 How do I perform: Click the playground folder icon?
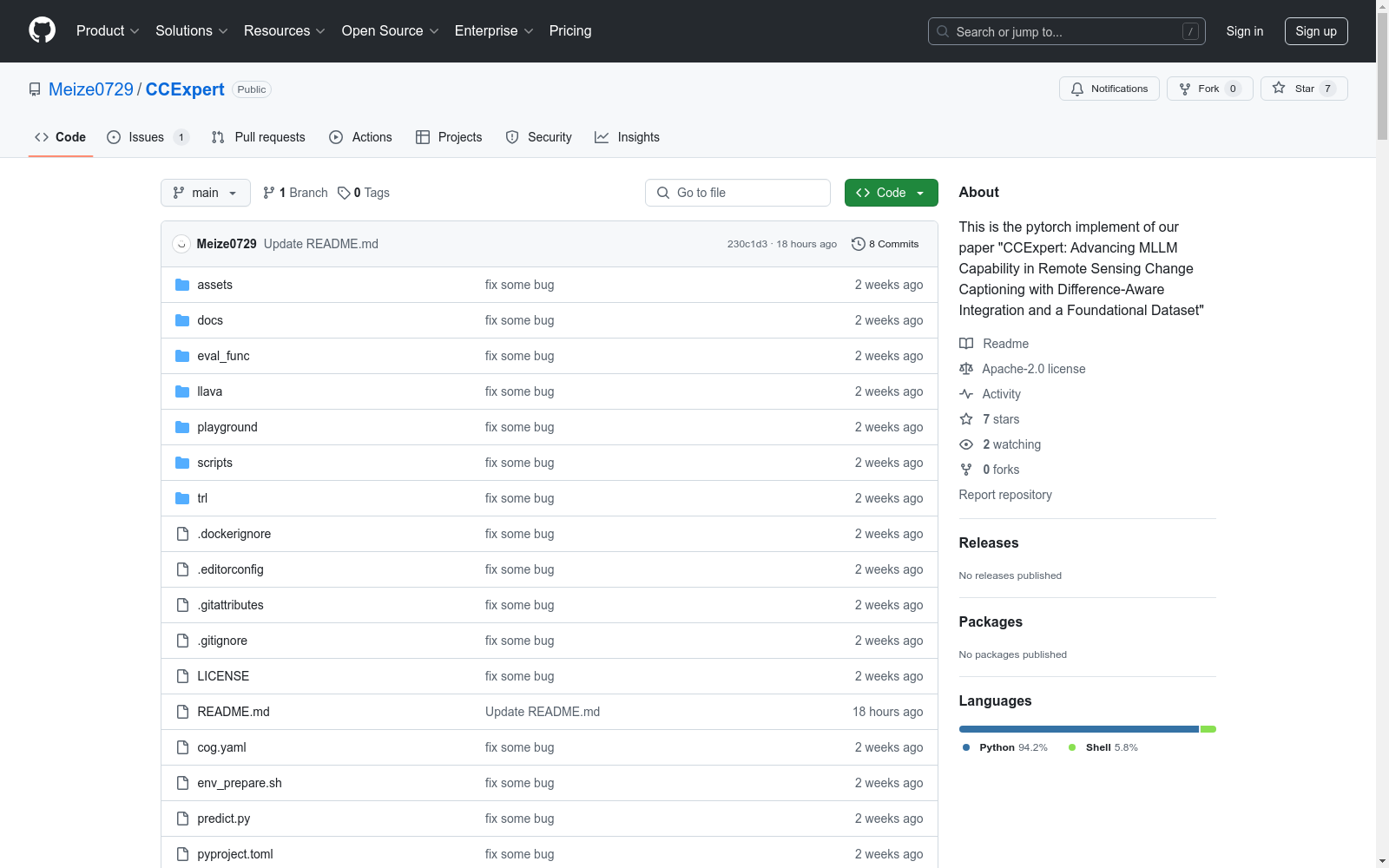coord(182,427)
